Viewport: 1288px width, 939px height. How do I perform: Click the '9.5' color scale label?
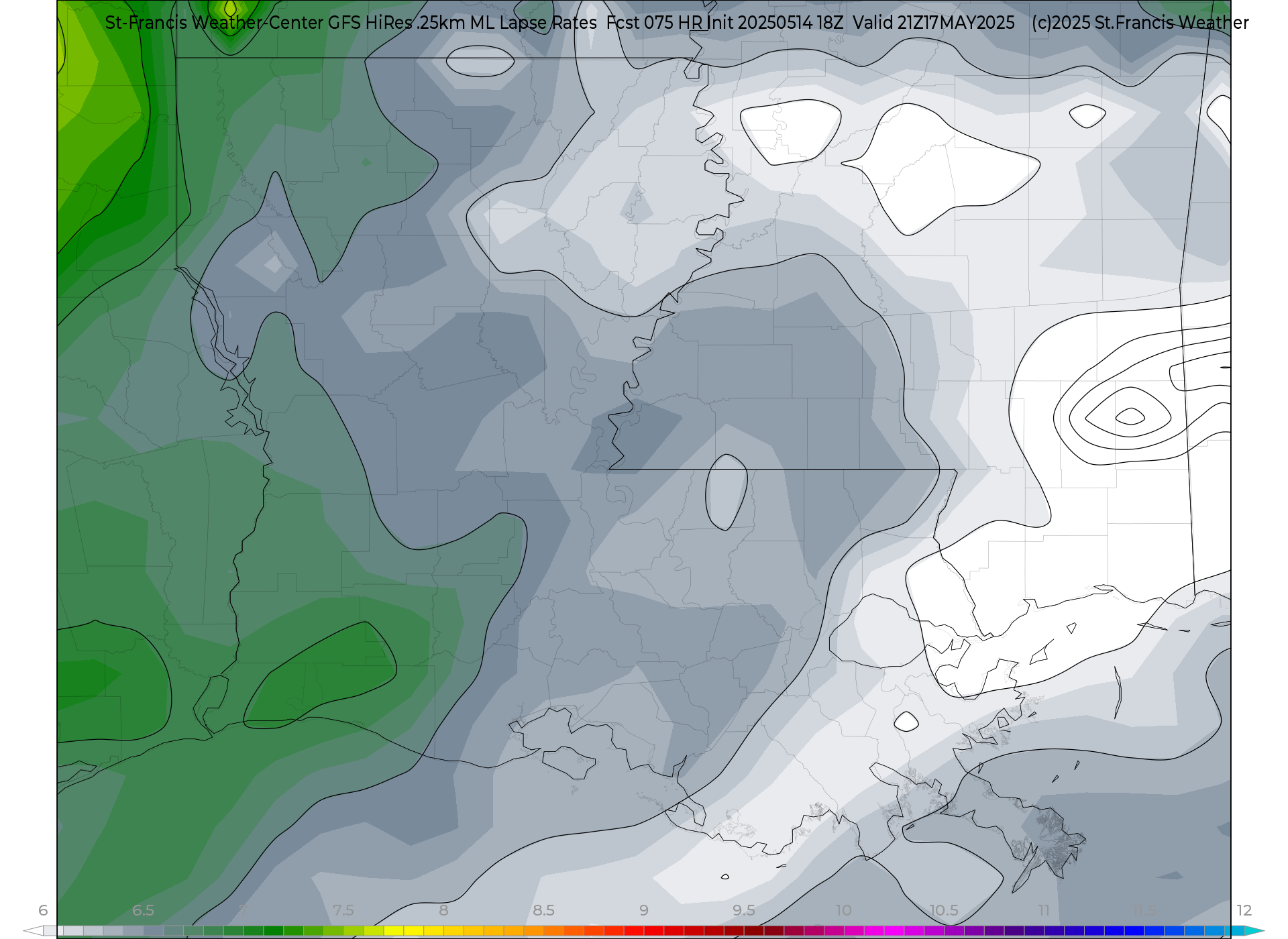click(744, 910)
